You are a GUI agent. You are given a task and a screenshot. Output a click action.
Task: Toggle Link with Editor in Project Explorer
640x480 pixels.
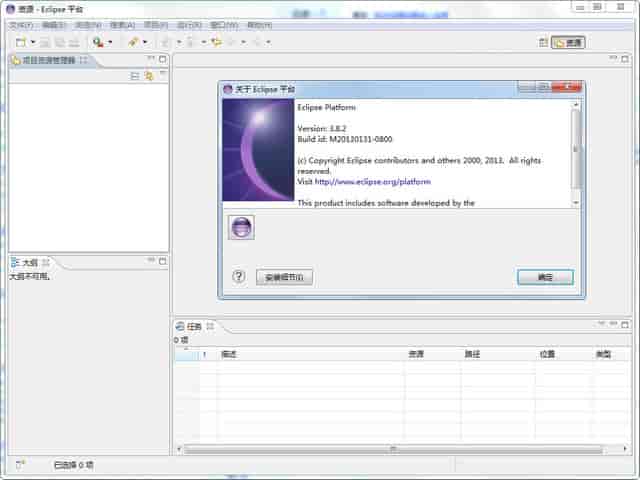tap(149, 76)
